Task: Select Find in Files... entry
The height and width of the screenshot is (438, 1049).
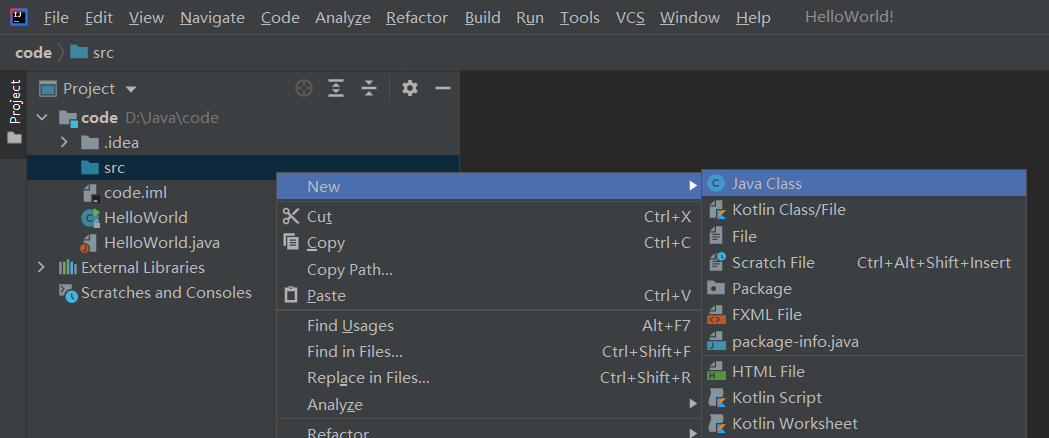Action: (489, 352)
